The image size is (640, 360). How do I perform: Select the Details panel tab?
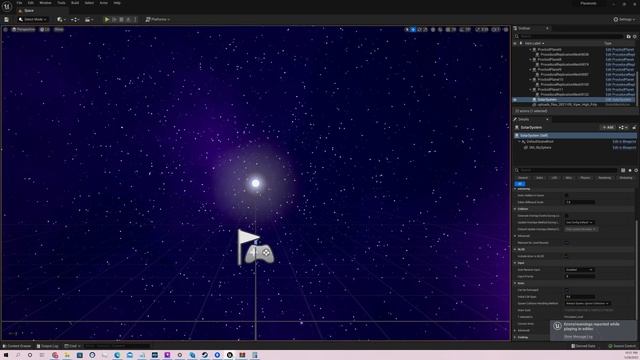(524, 119)
